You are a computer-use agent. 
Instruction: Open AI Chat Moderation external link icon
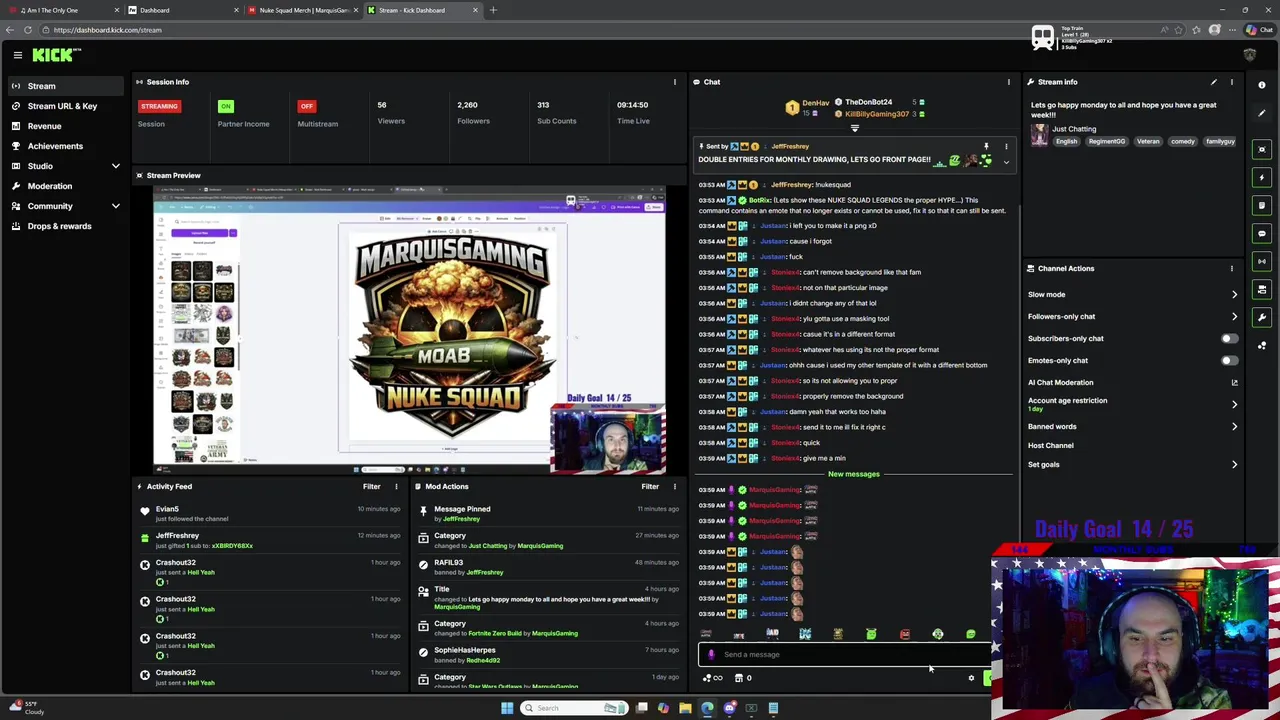pyautogui.click(x=1234, y=382)
